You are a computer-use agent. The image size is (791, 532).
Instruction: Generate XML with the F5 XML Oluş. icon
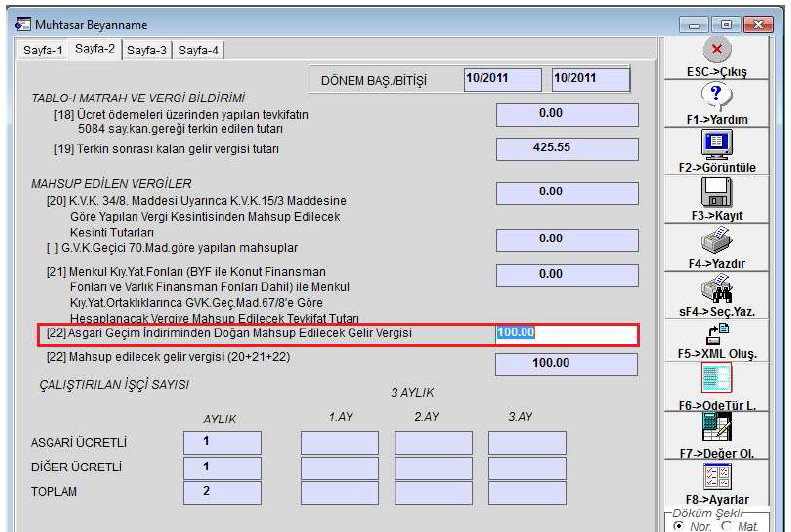718,333
